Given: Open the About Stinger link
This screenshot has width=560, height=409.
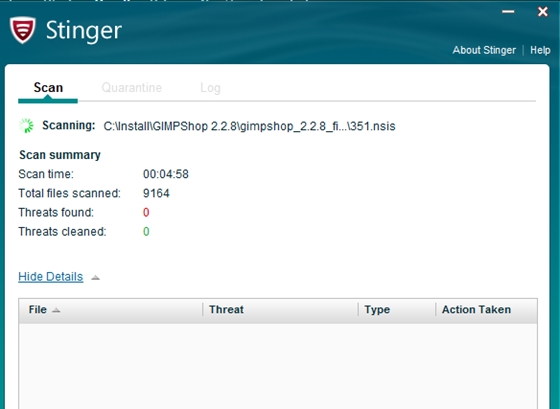Looking at the screenshot, I should tap(484, 50).
